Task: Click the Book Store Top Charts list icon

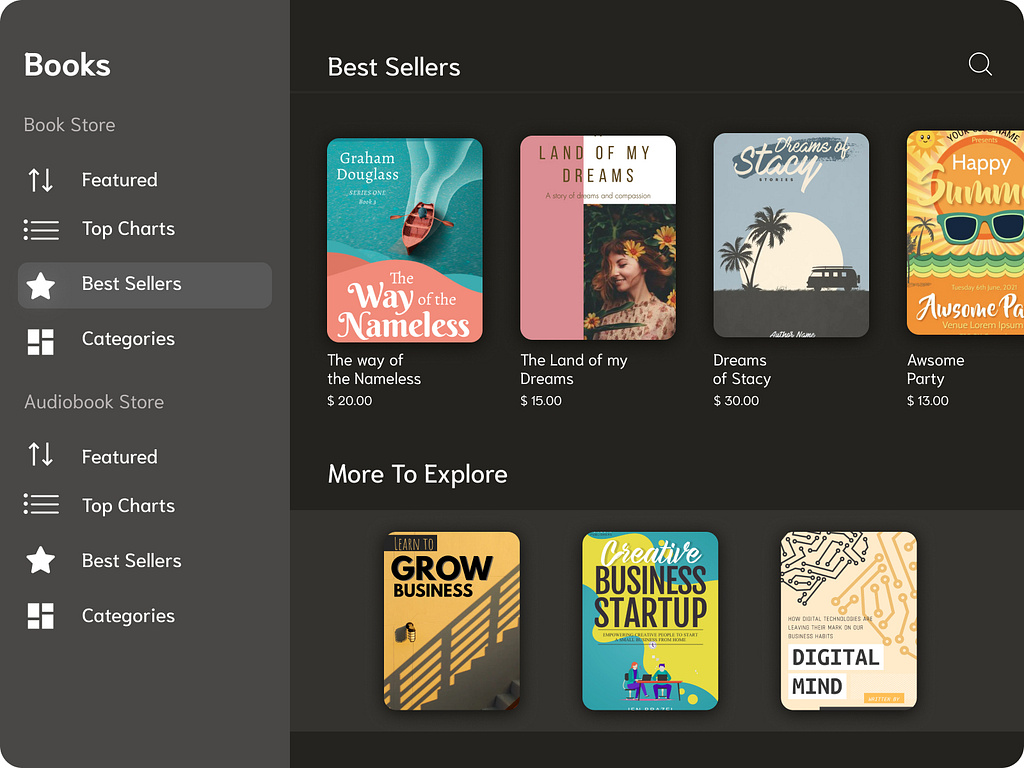Action: pos(41,229)
